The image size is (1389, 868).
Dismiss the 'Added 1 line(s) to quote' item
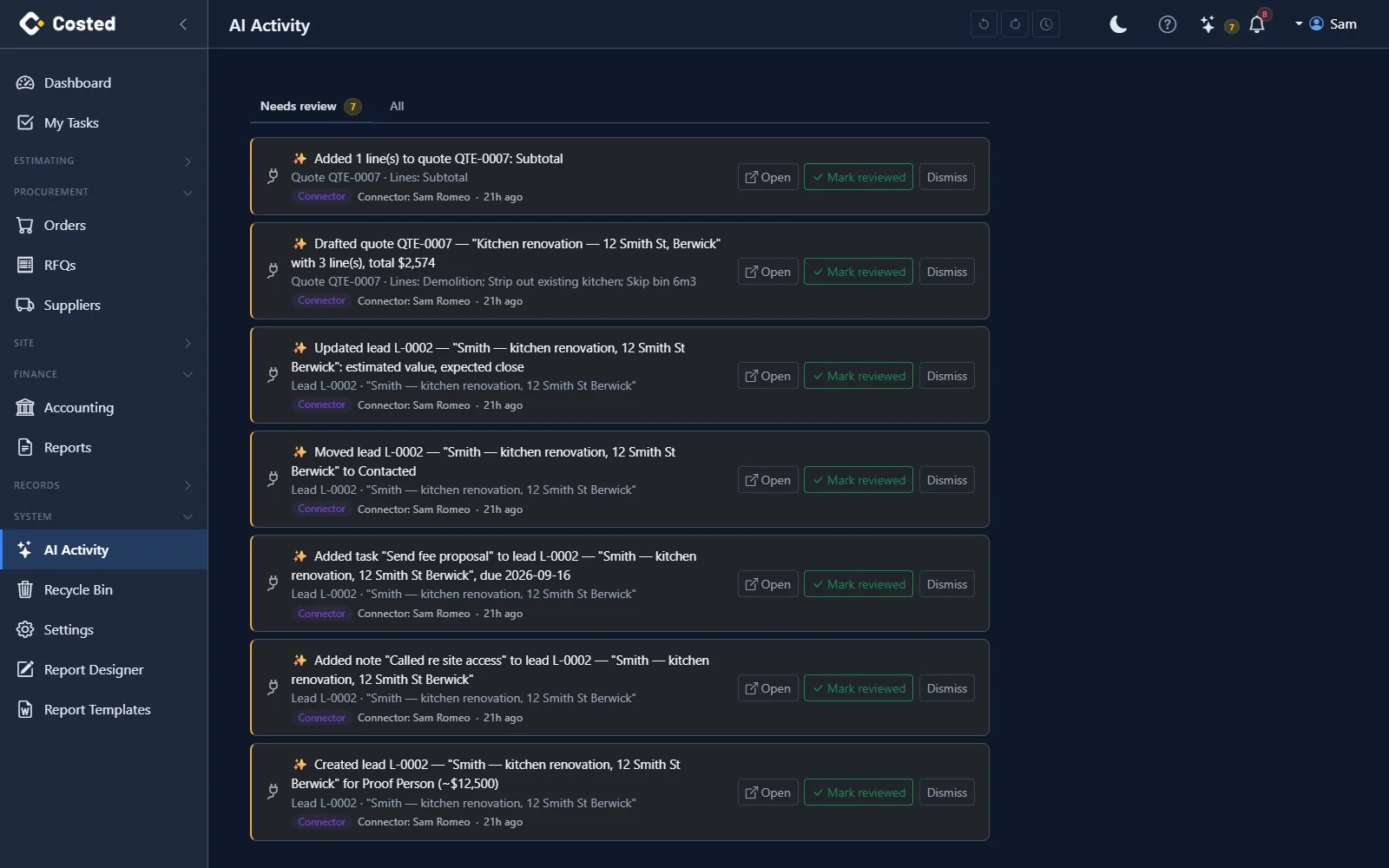pos(946,177)
